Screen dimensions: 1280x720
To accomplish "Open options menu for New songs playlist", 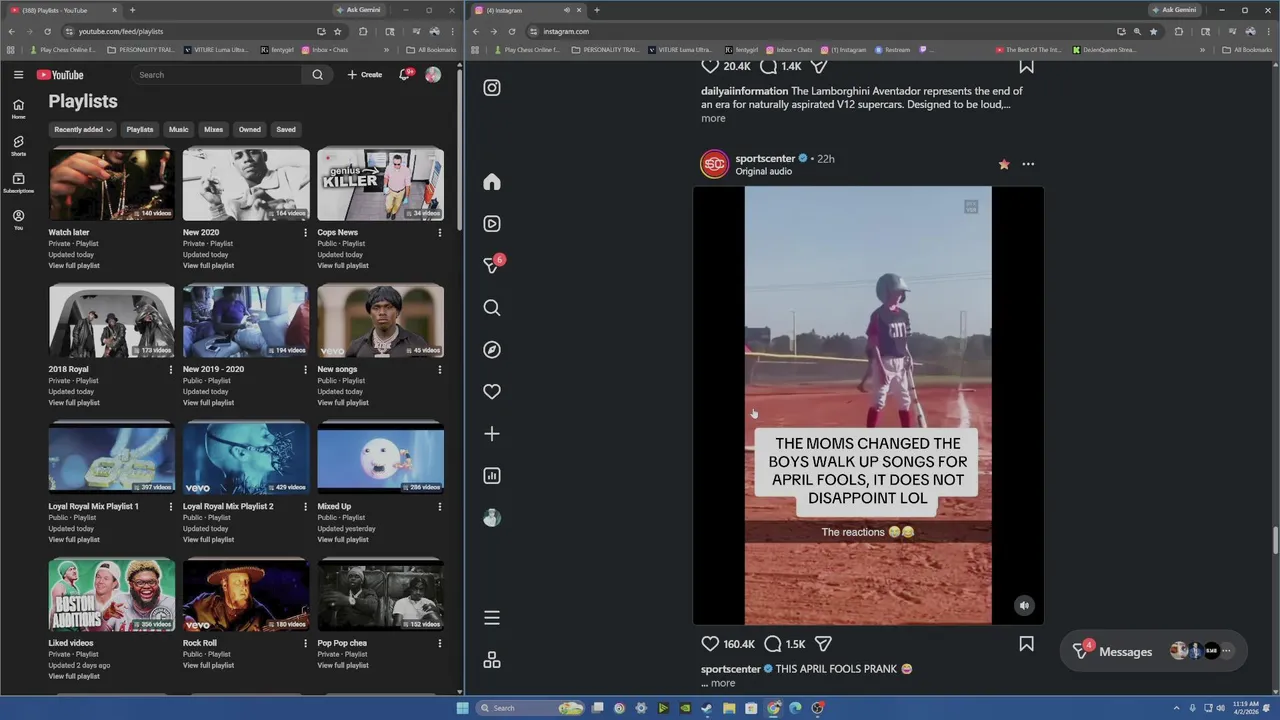I will click(439, 370).
